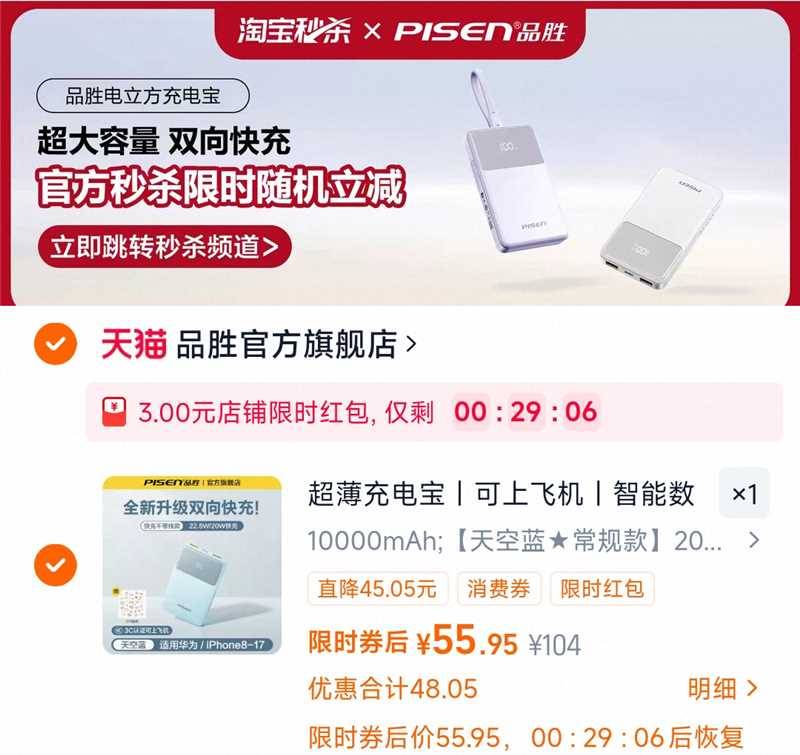Click the PISEN品胜 brand logo
The image size is (800, 755).
[x=481, y=31]
